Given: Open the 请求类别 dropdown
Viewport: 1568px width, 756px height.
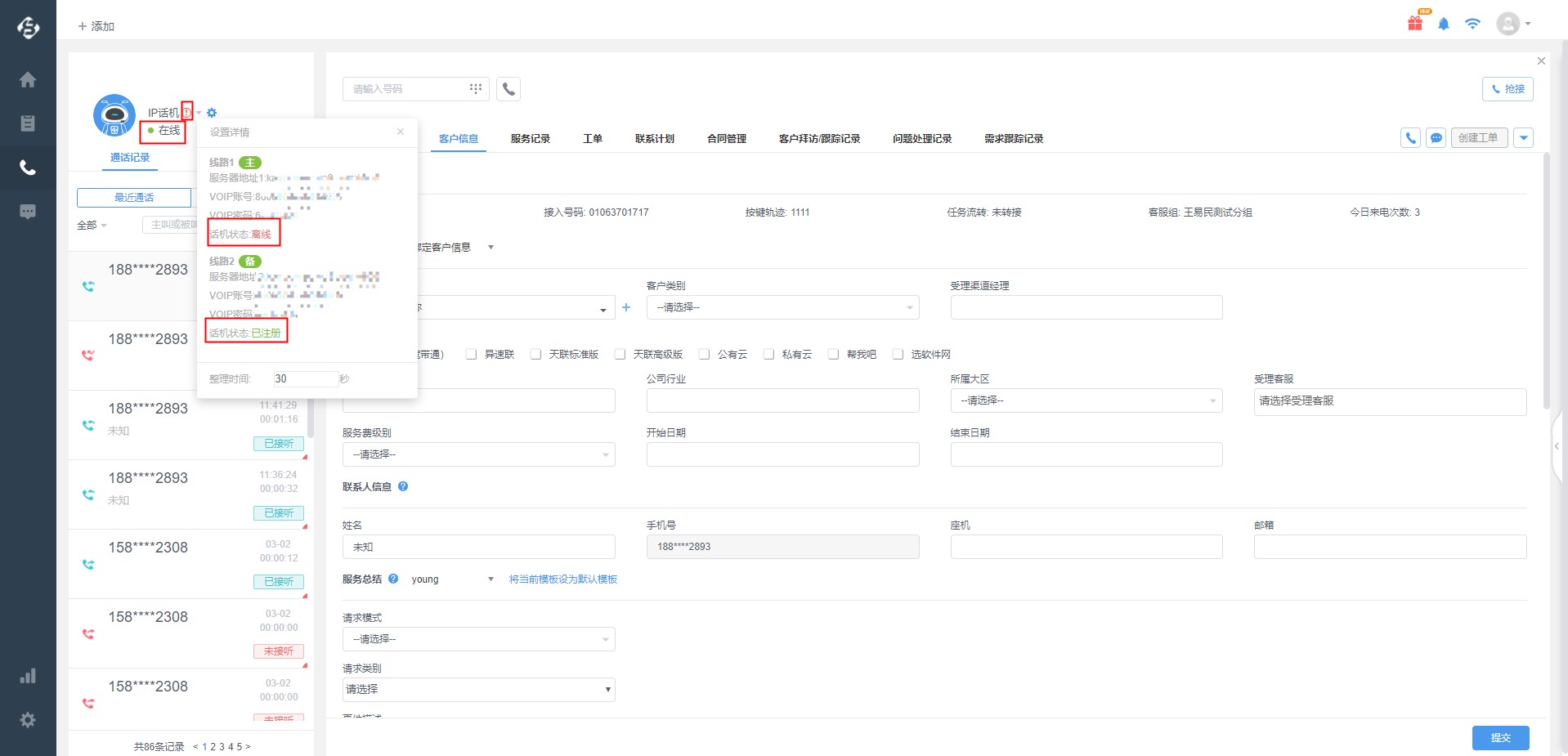Looking at the screenshot, I should tap(478, 689).
